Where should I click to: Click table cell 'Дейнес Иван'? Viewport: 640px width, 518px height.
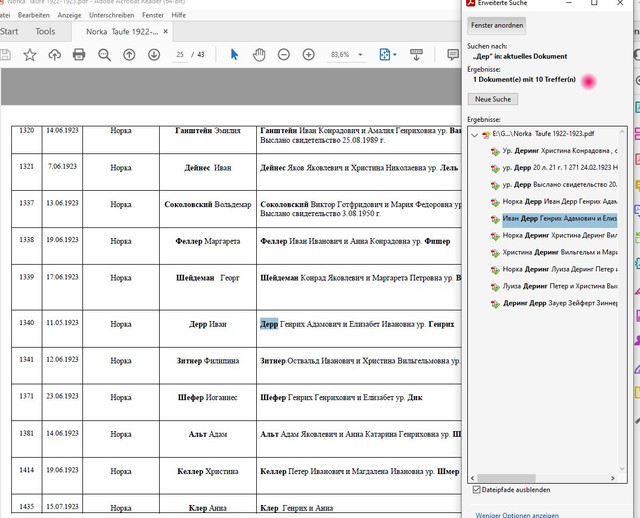[x=208, y=168]
